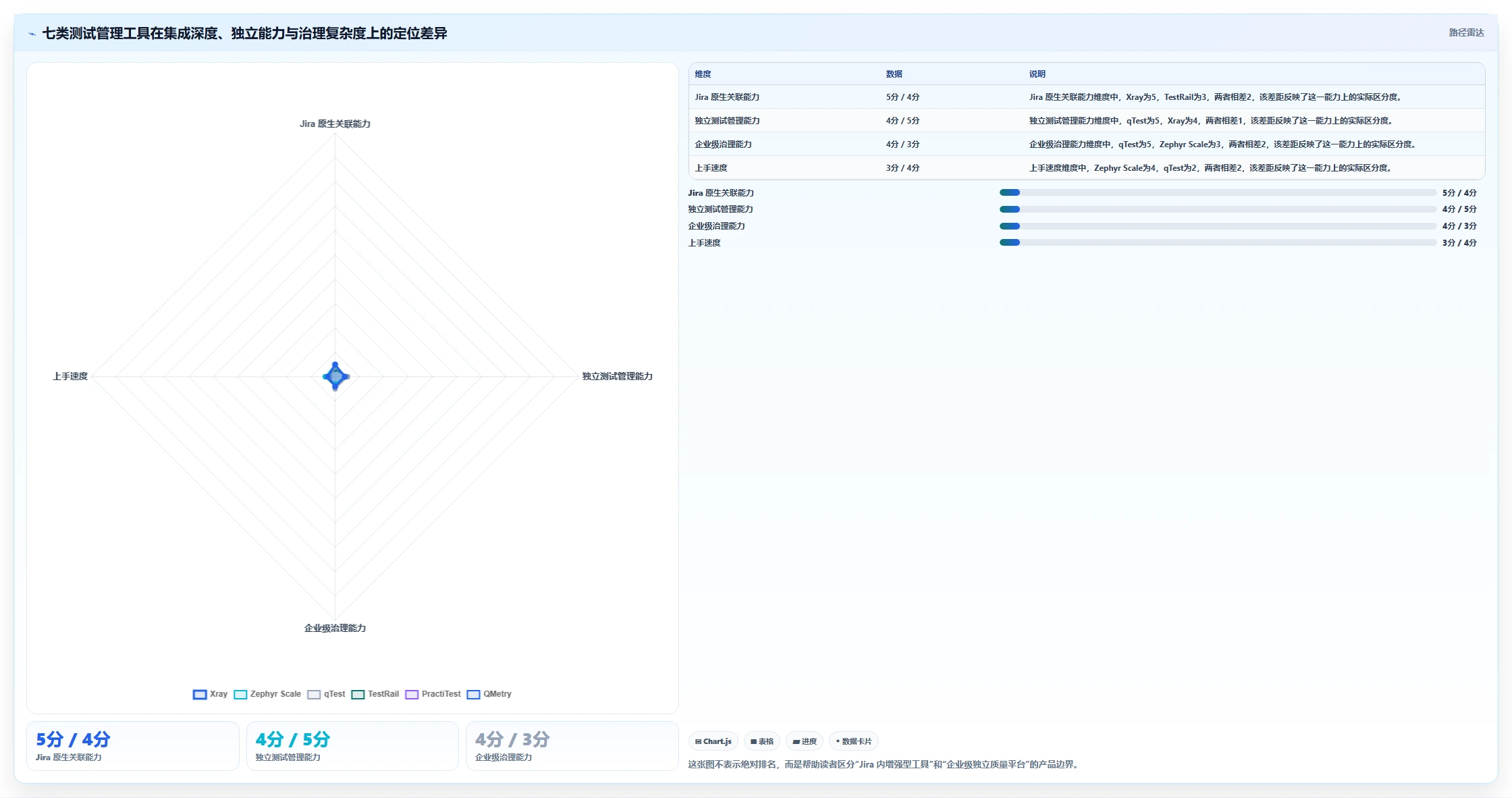Click the 表格 chip
The width and height of the screenshot is (1512, 798).
click(762, 741)
